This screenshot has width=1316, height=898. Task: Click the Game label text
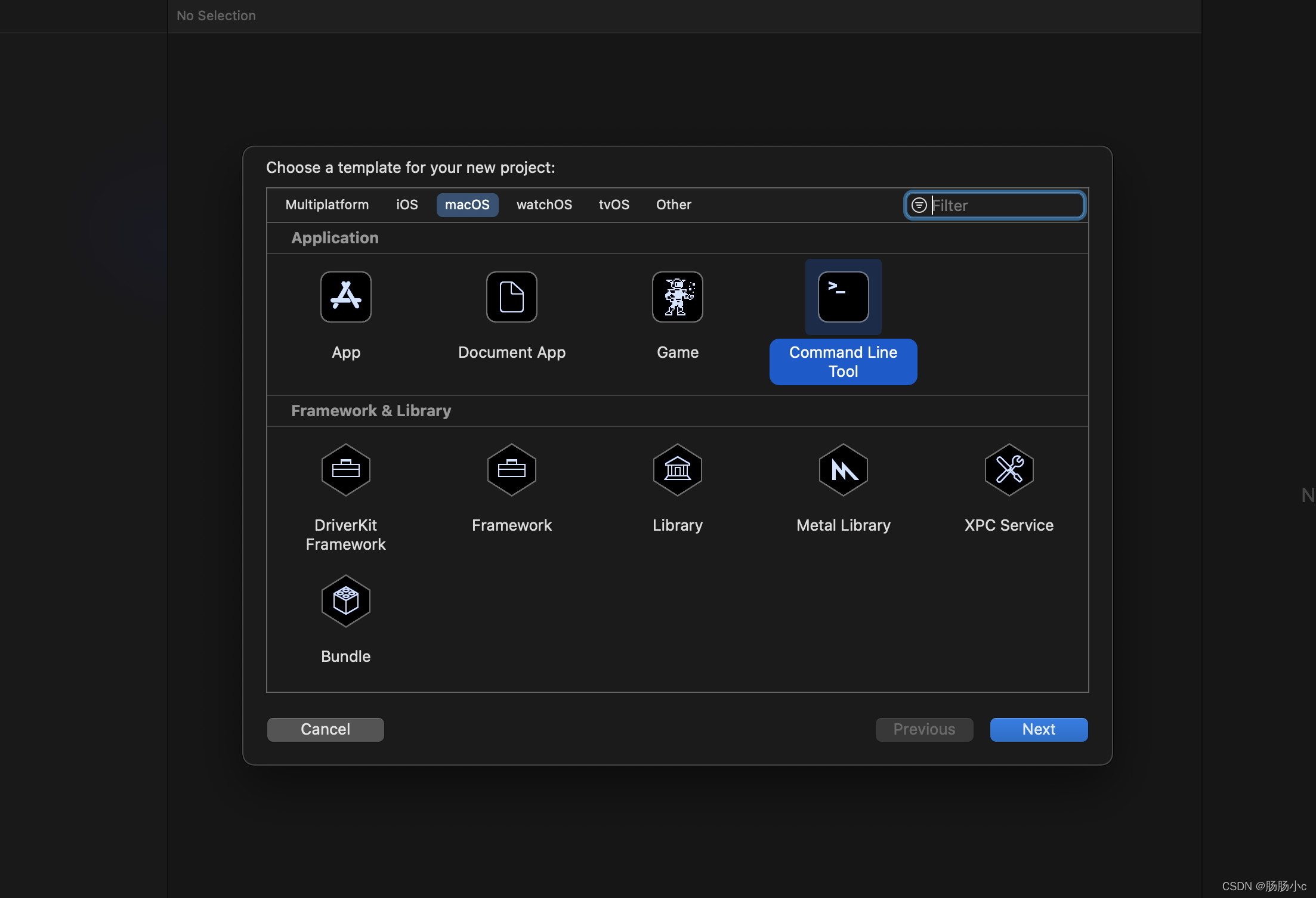pyautogui.click(x=678, y=352)
